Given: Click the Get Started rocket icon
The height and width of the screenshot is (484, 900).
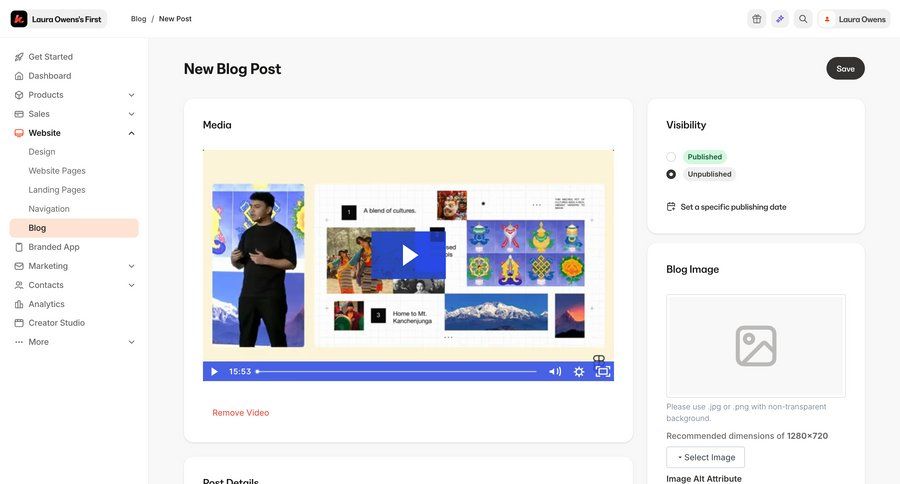Looking at the screenshot, I should [x=19, y=57].
